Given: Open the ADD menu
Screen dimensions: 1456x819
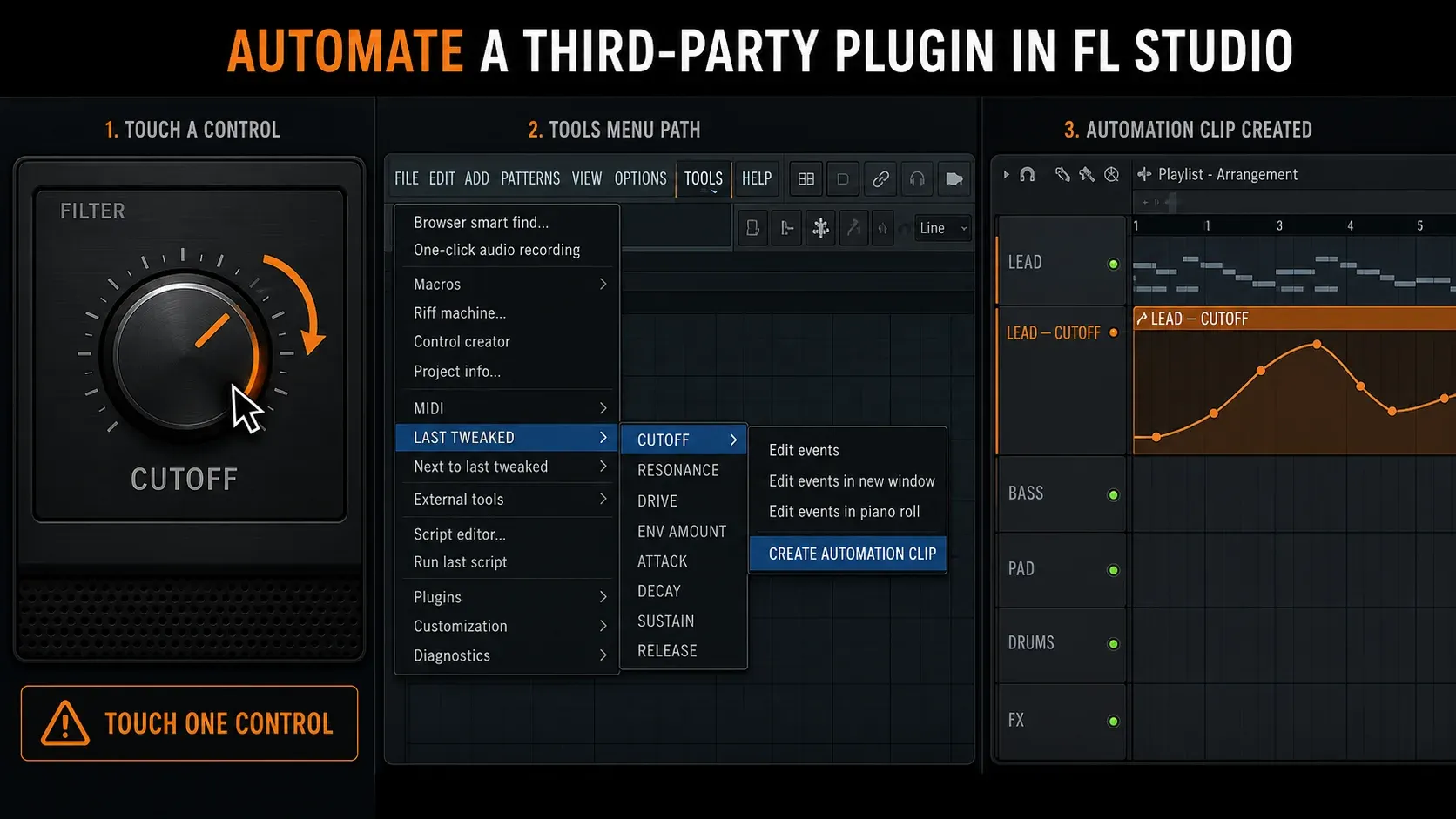Looking at the screenshot, I should 476,178.
